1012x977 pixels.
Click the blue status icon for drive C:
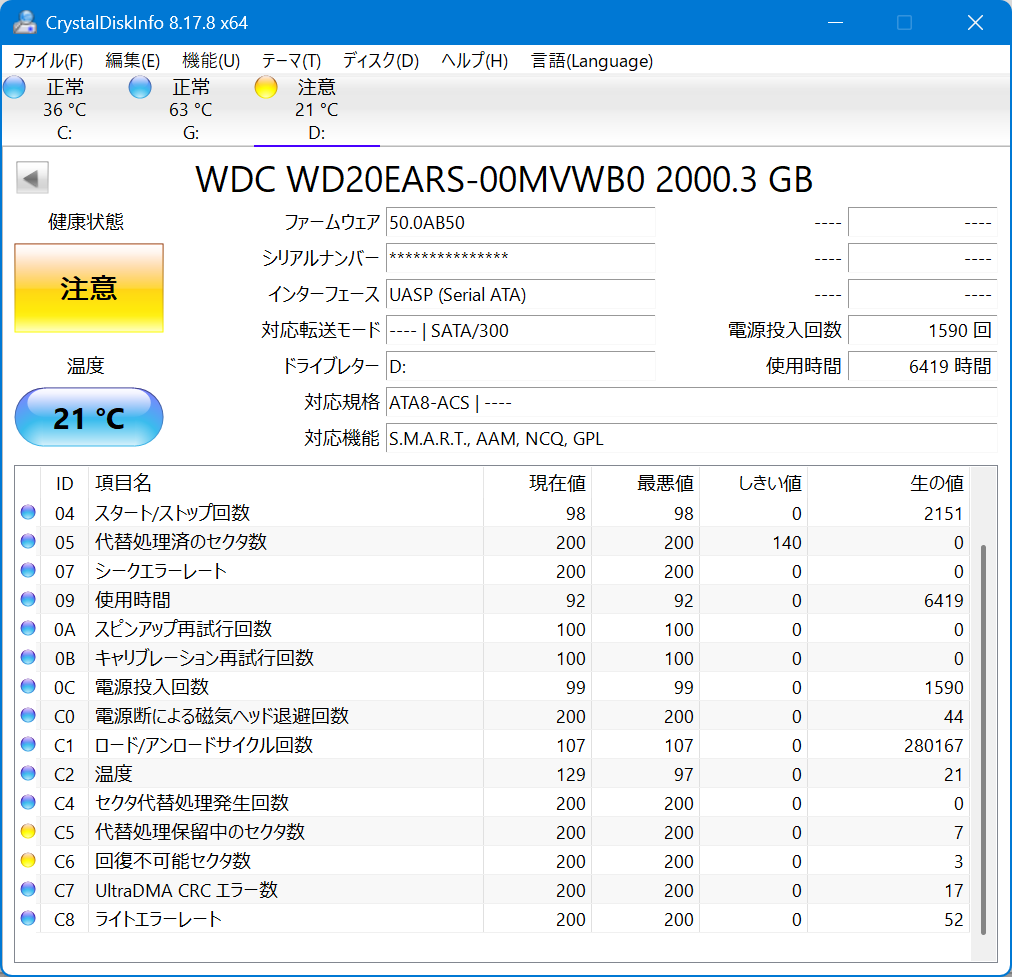14,88
